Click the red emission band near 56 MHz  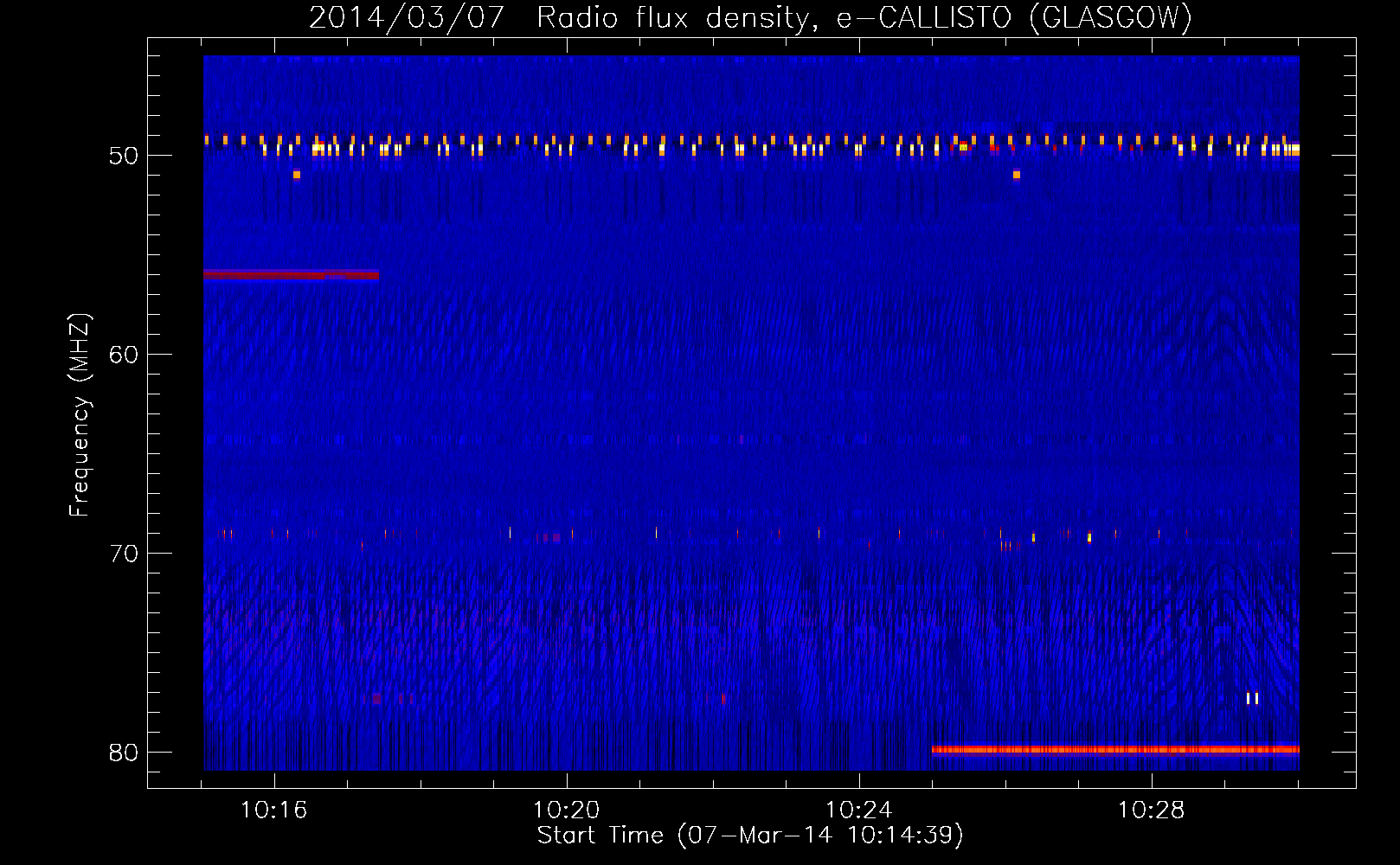291,275
